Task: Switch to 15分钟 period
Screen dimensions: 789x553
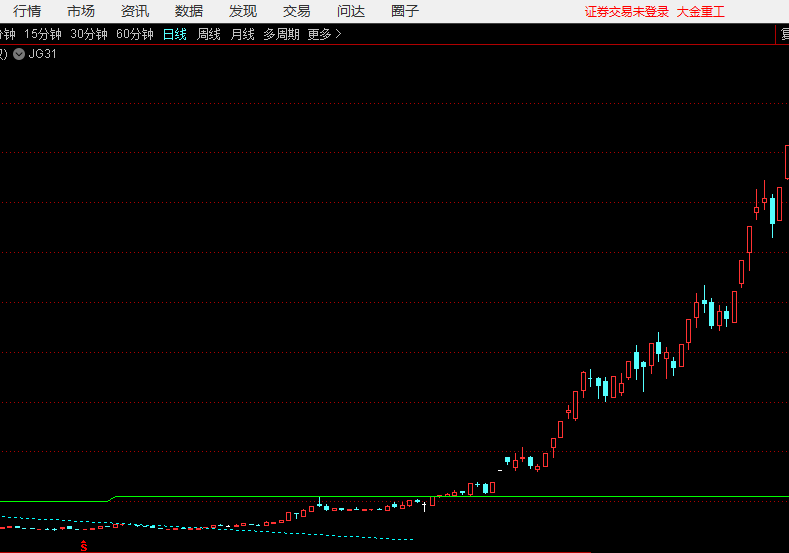Action: coord(43,34)
